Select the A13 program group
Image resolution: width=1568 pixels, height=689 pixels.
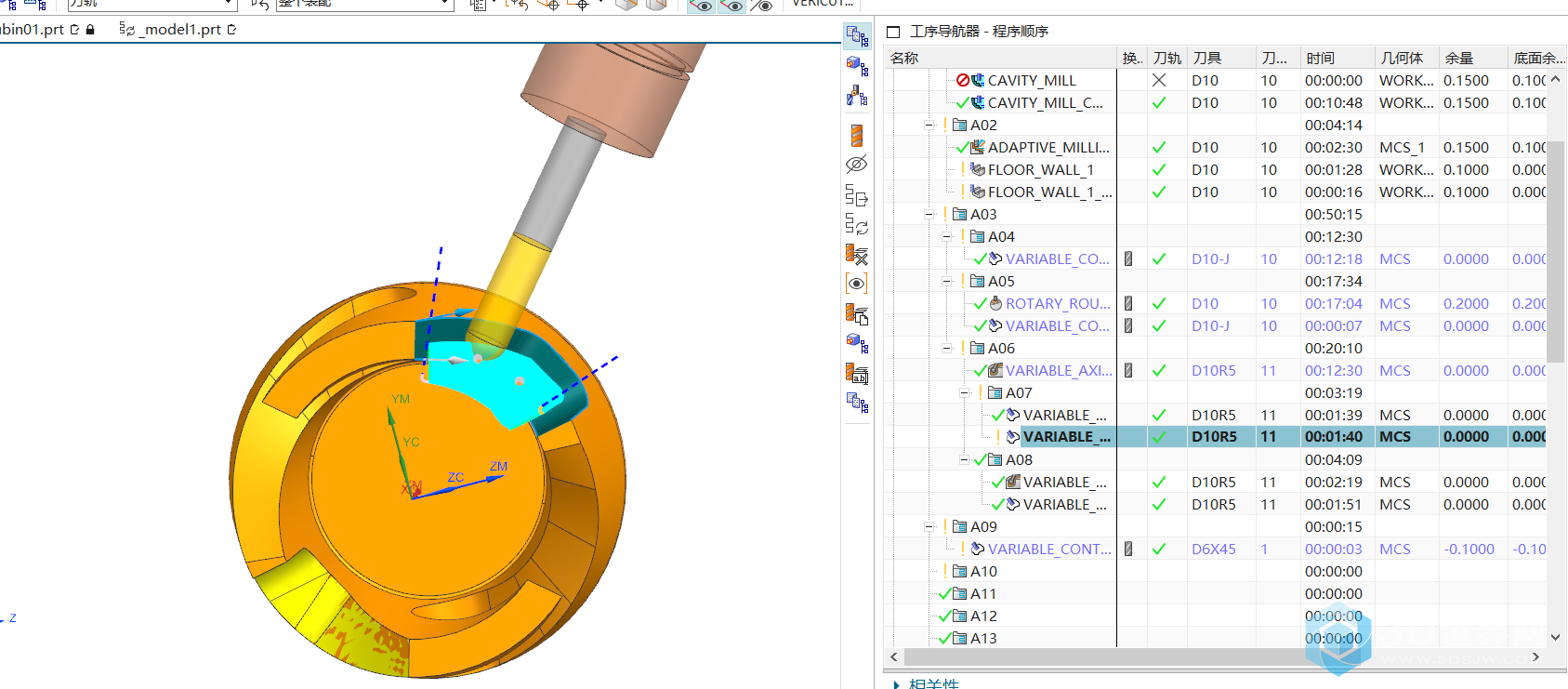point(983,638)
